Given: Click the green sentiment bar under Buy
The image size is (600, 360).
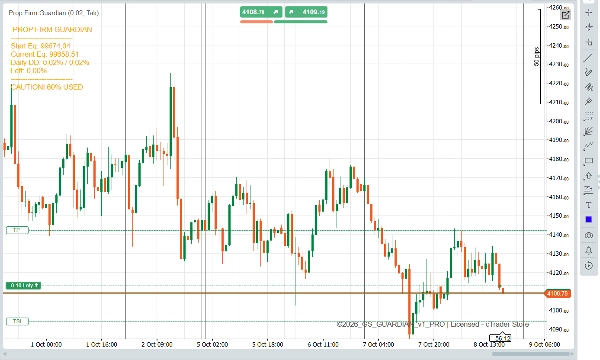Looking at the screenshot, I should click(301, 21).
